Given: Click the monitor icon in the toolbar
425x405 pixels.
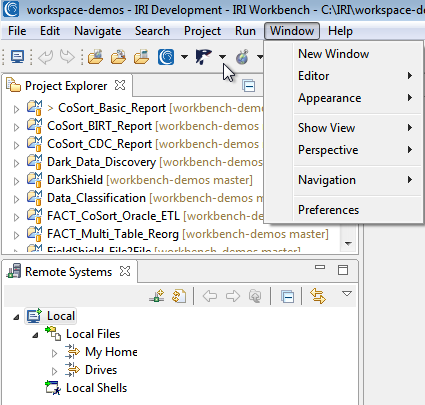Looking at the screenshot, I should (17, 57).
